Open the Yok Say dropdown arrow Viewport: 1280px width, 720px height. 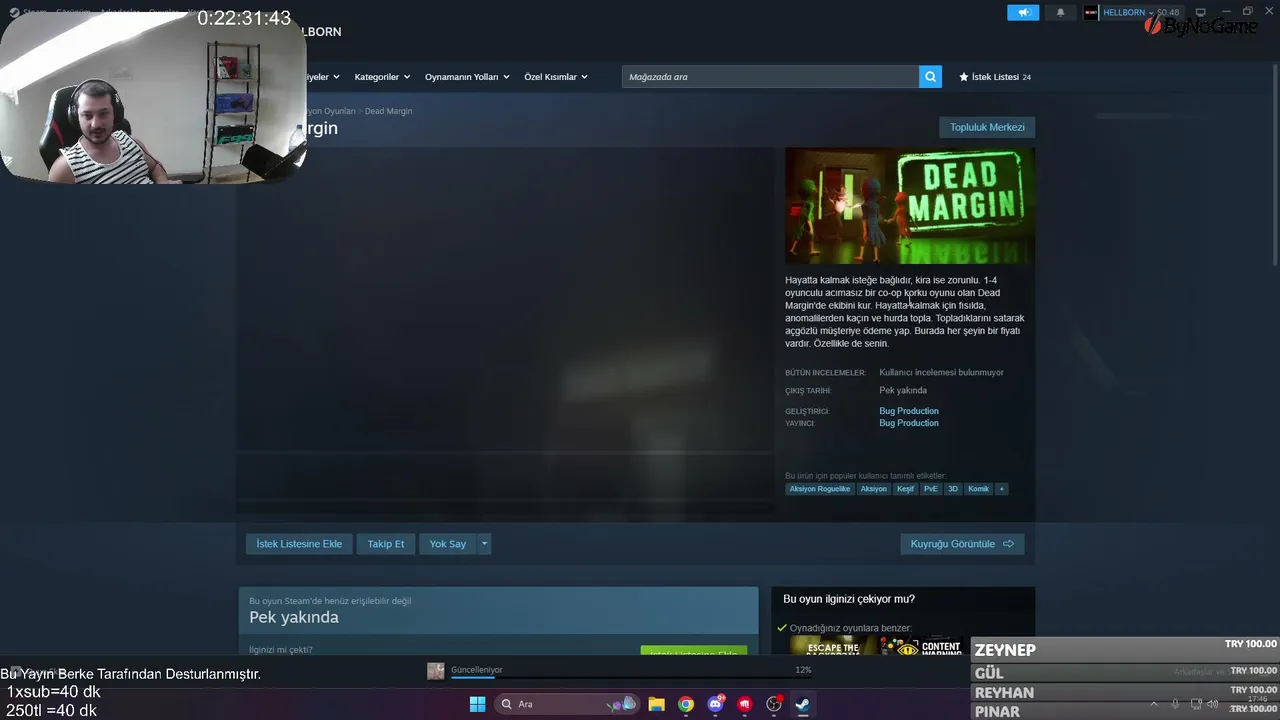(484, 544)
